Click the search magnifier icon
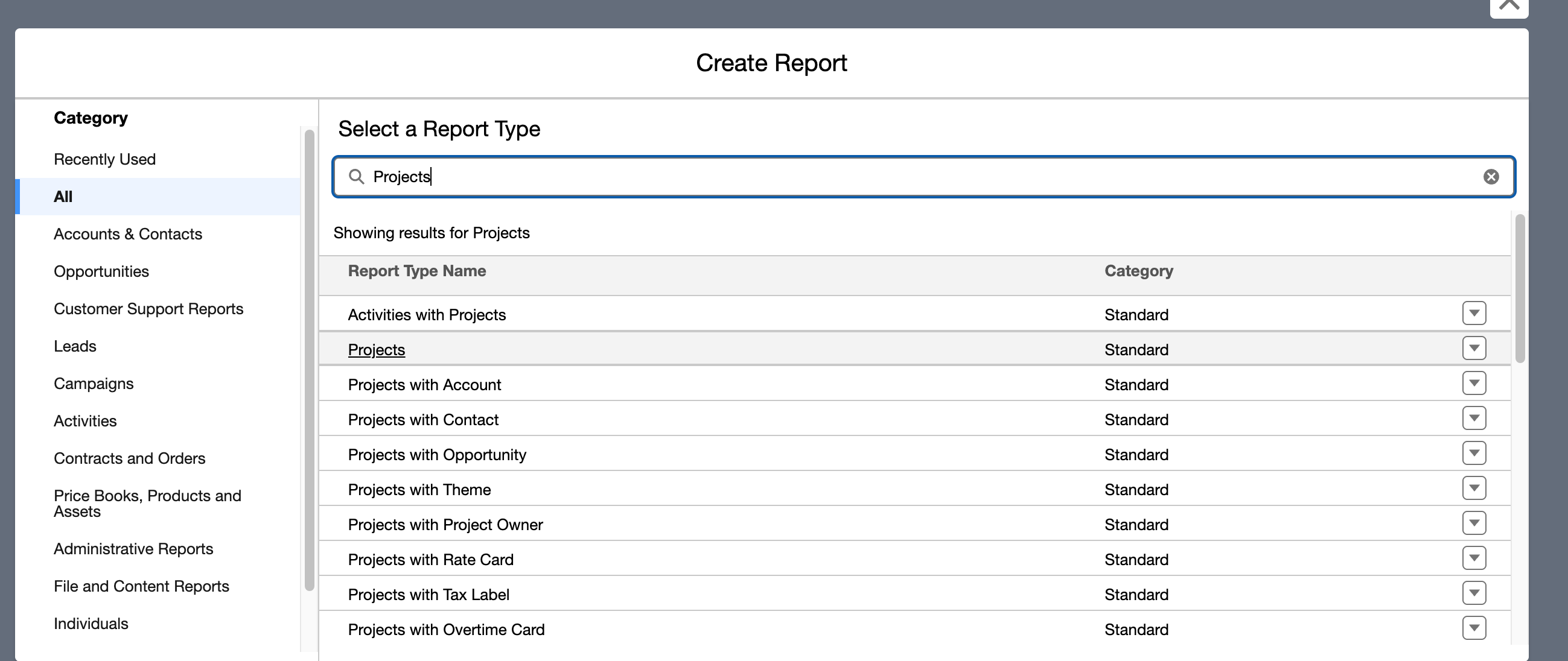The width and height of the screenshot is (1568, 661). pos(356,176)
